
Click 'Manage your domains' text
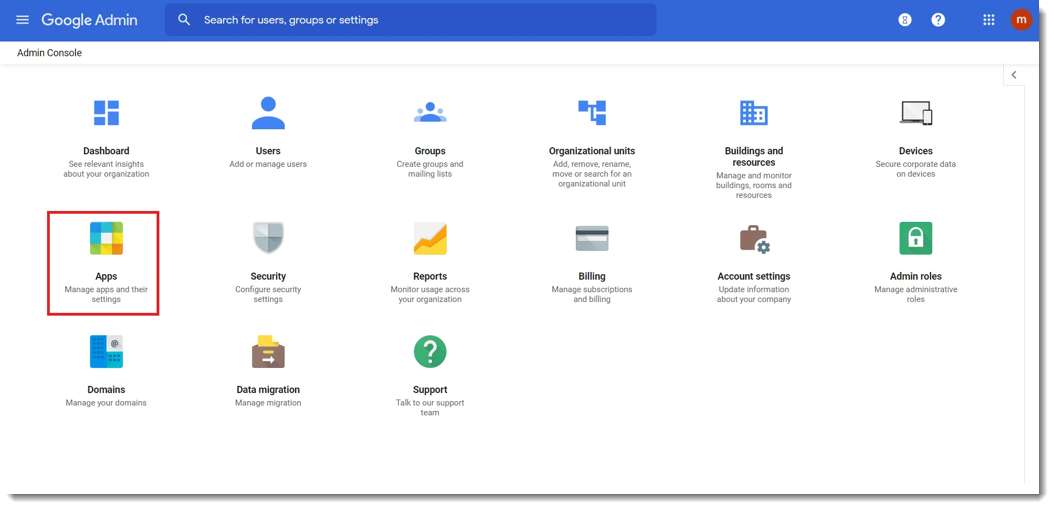(x=106, y=403)
